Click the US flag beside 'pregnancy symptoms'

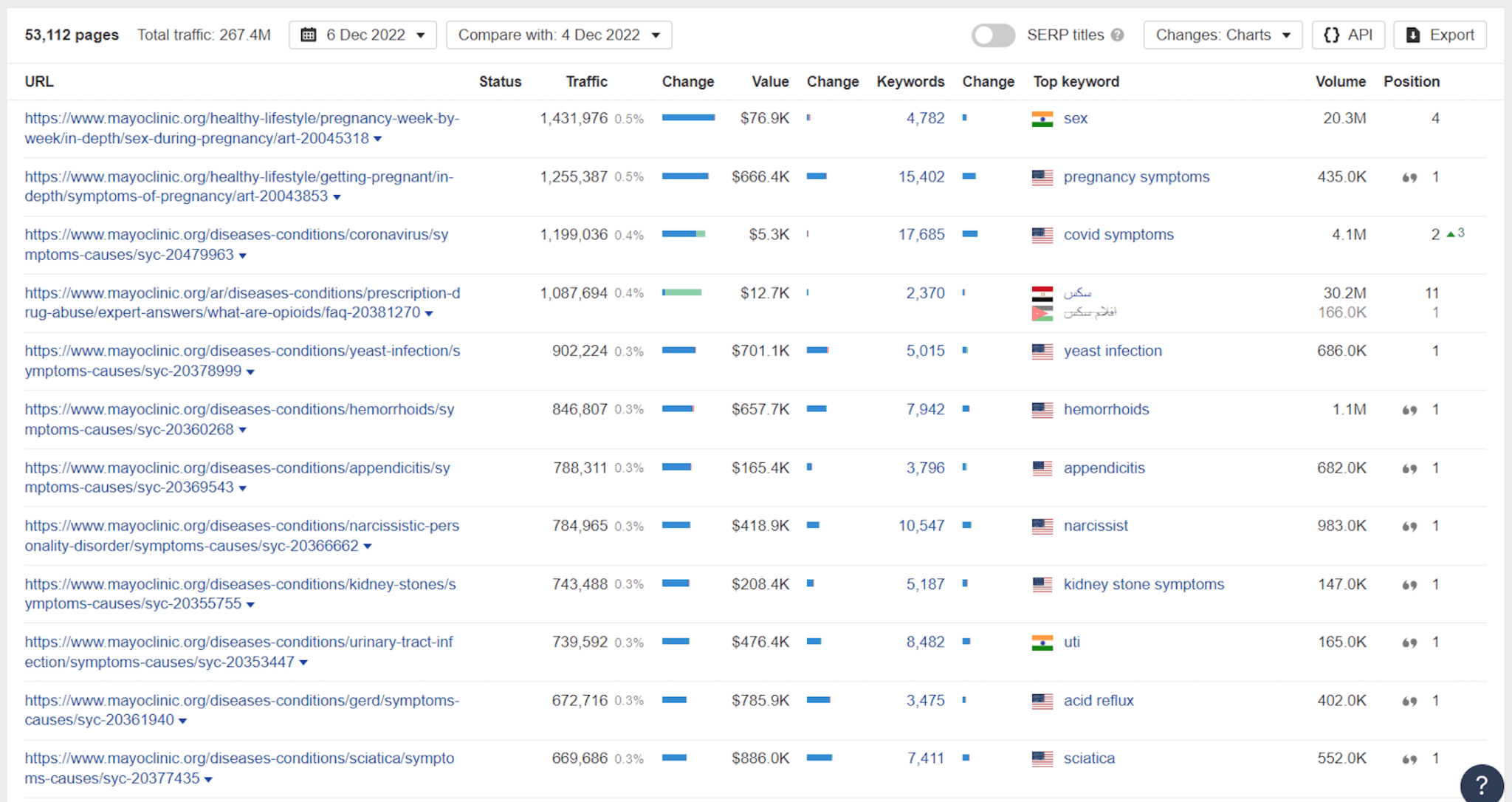click(1042, 177)
